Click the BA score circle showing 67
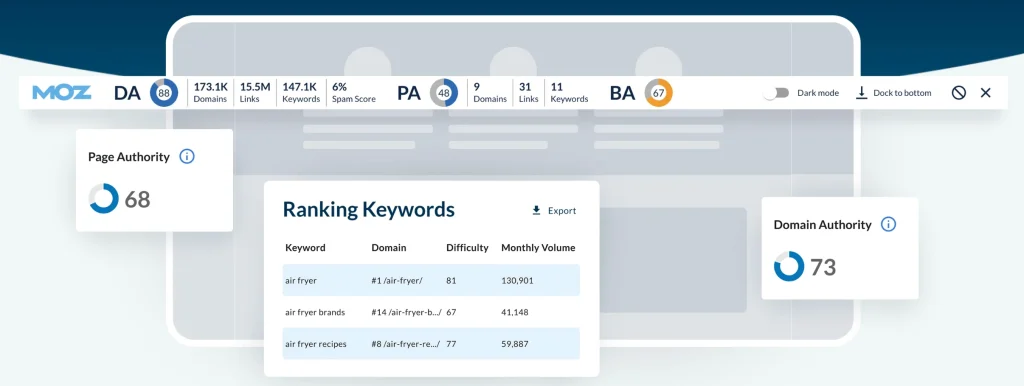The width and height of the screenshot is (1024, 386). [658, 93]
